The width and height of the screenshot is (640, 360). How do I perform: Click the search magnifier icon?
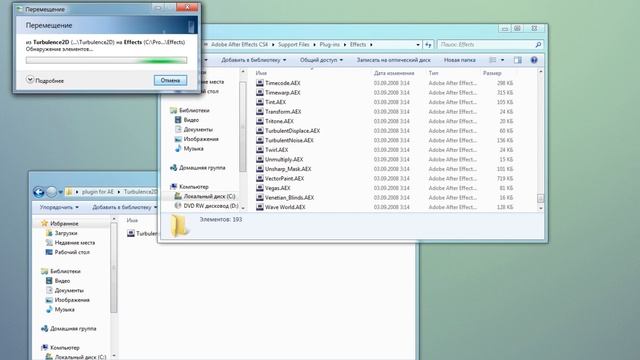538,44
